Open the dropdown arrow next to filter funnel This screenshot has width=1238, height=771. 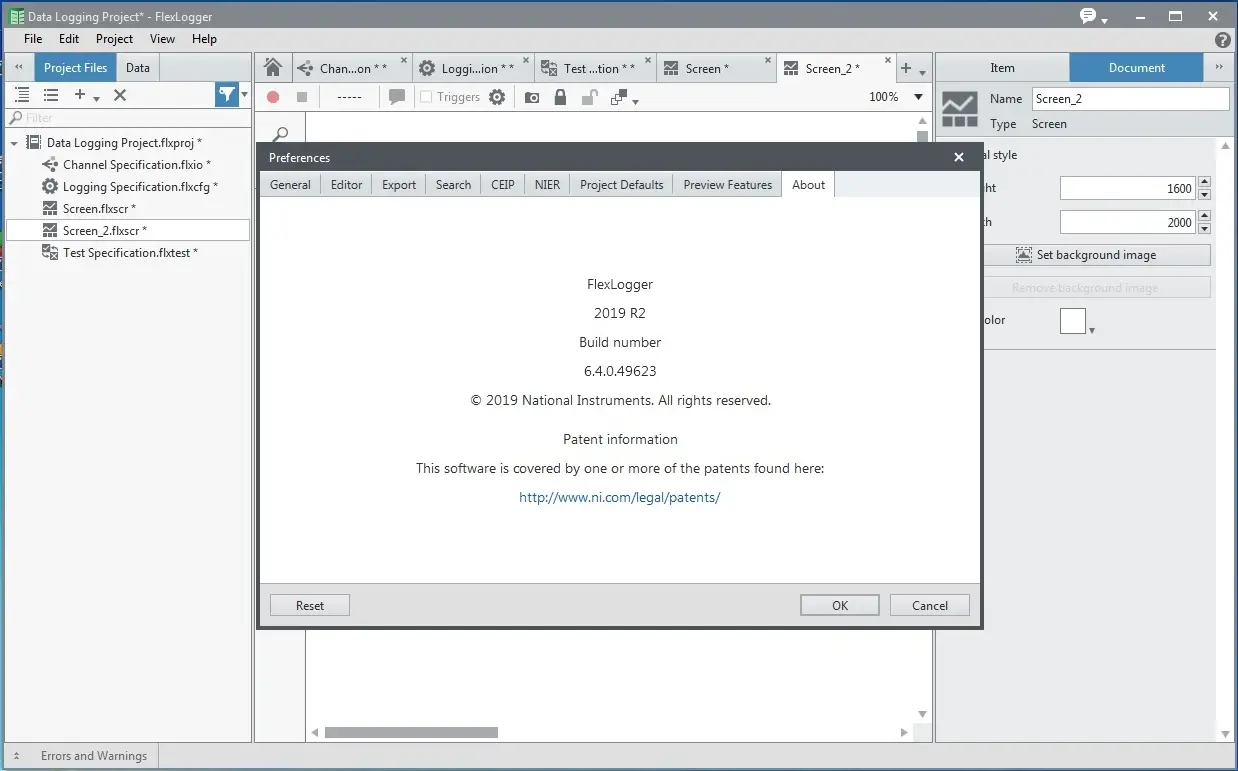click(x=245, y=95)
